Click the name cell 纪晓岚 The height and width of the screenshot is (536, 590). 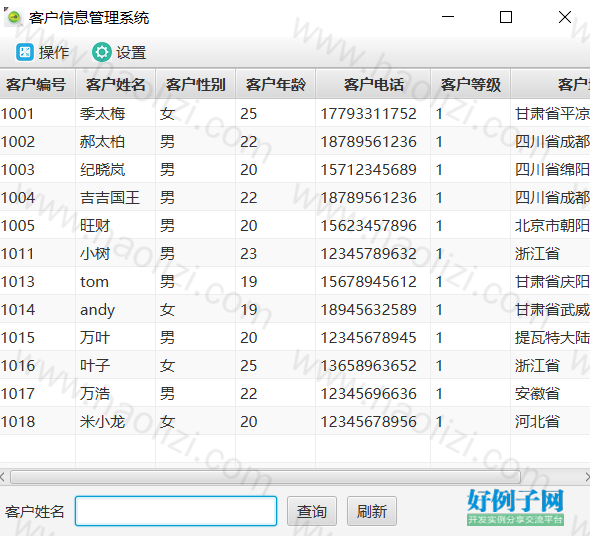pos(116,169)
